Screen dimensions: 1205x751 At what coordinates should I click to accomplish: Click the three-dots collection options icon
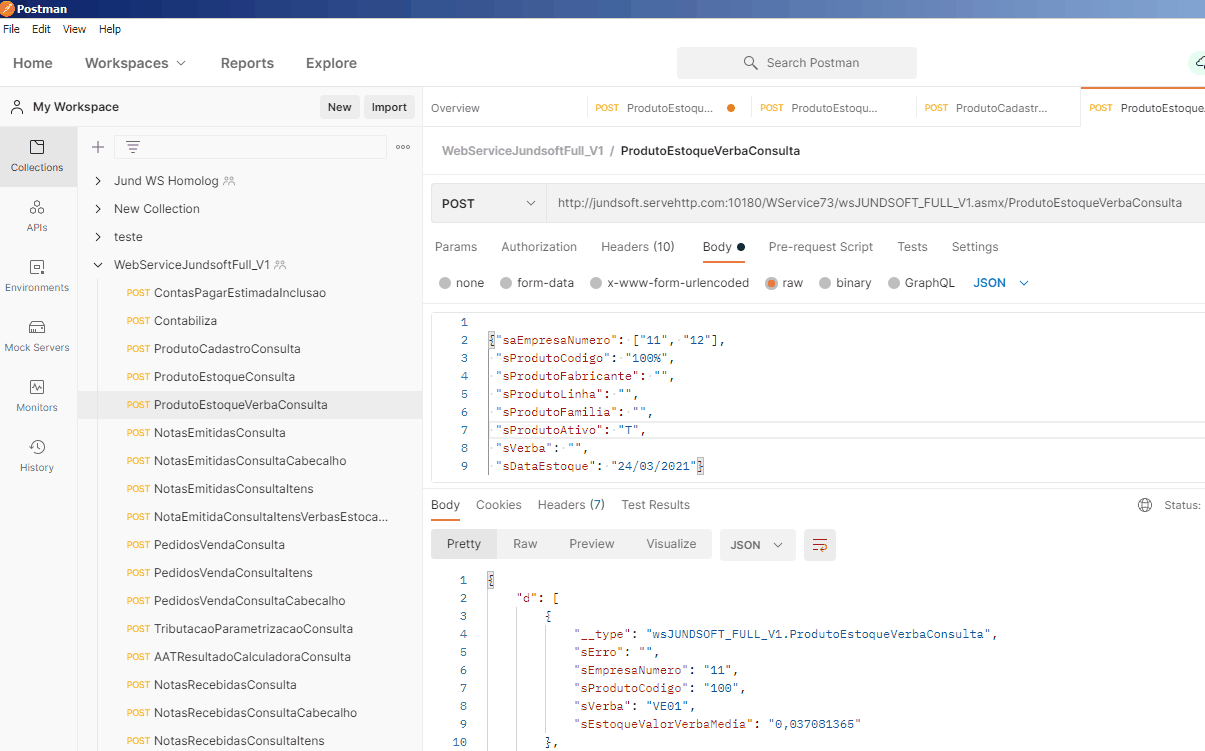(403, 147)
